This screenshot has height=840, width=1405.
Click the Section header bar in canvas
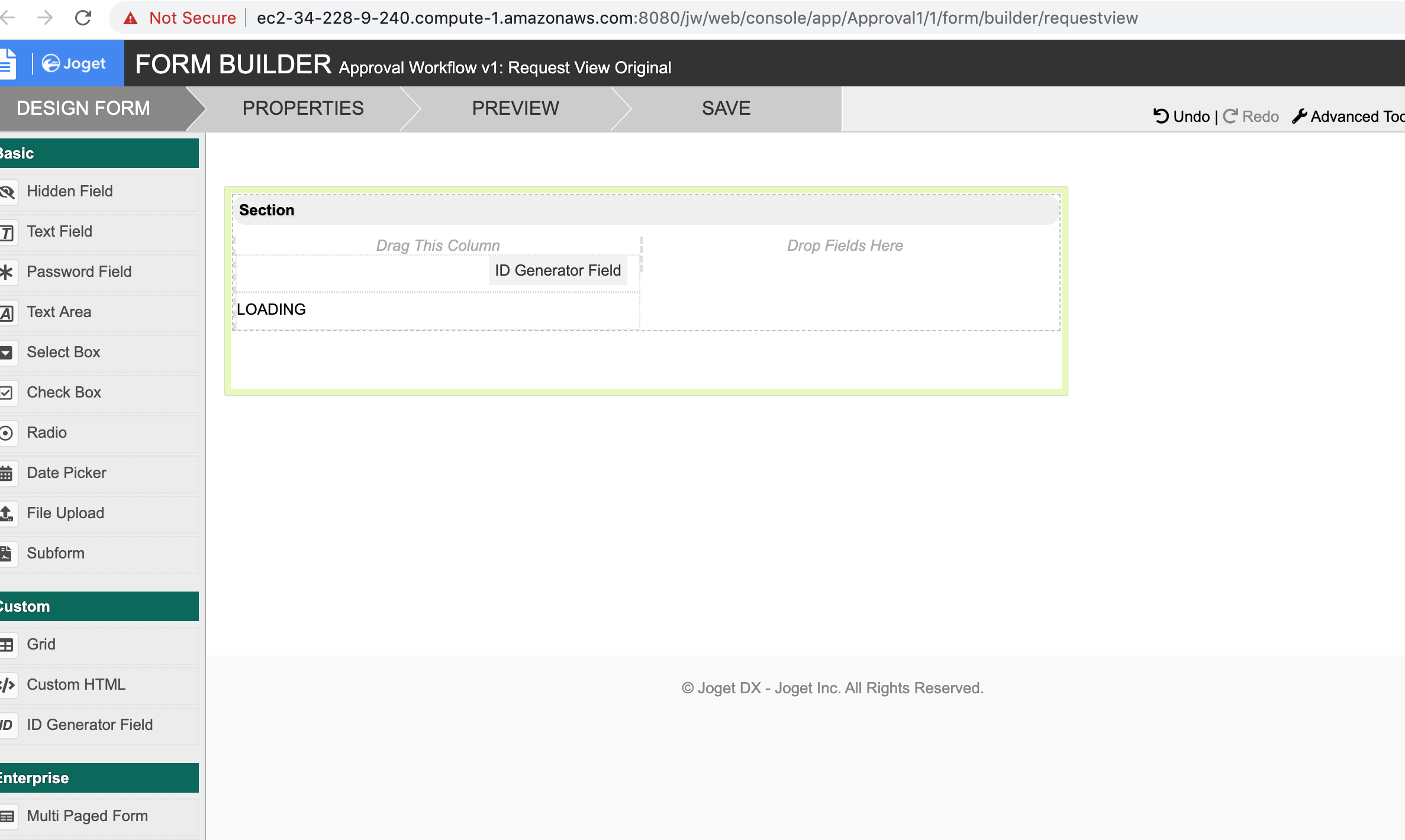(x=645, y=210)
